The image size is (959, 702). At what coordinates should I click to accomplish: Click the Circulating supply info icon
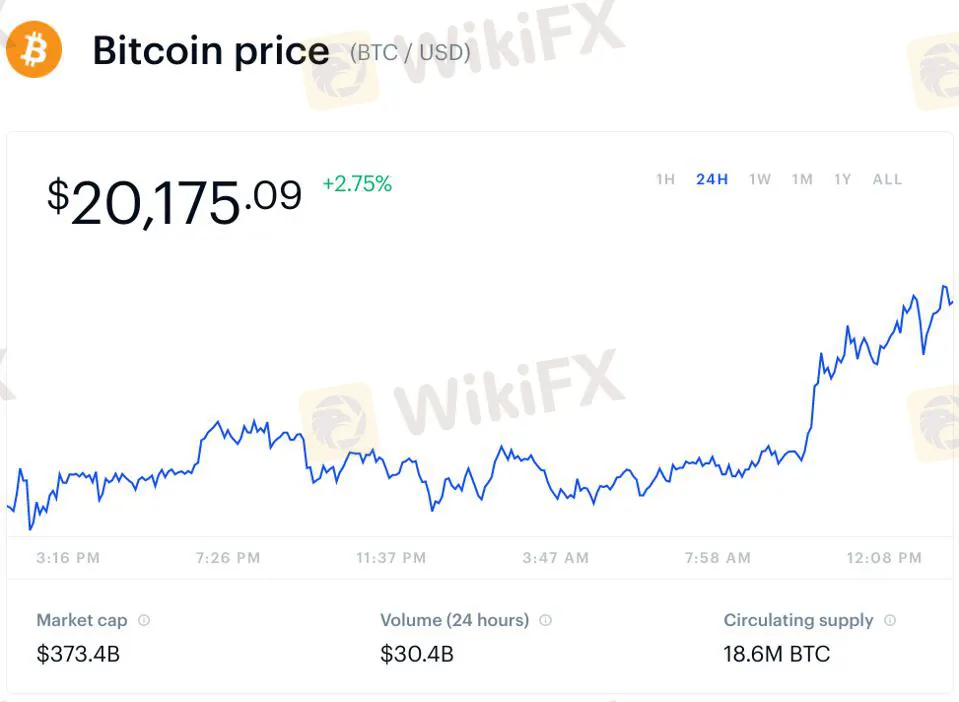click(x=890, y=620)
